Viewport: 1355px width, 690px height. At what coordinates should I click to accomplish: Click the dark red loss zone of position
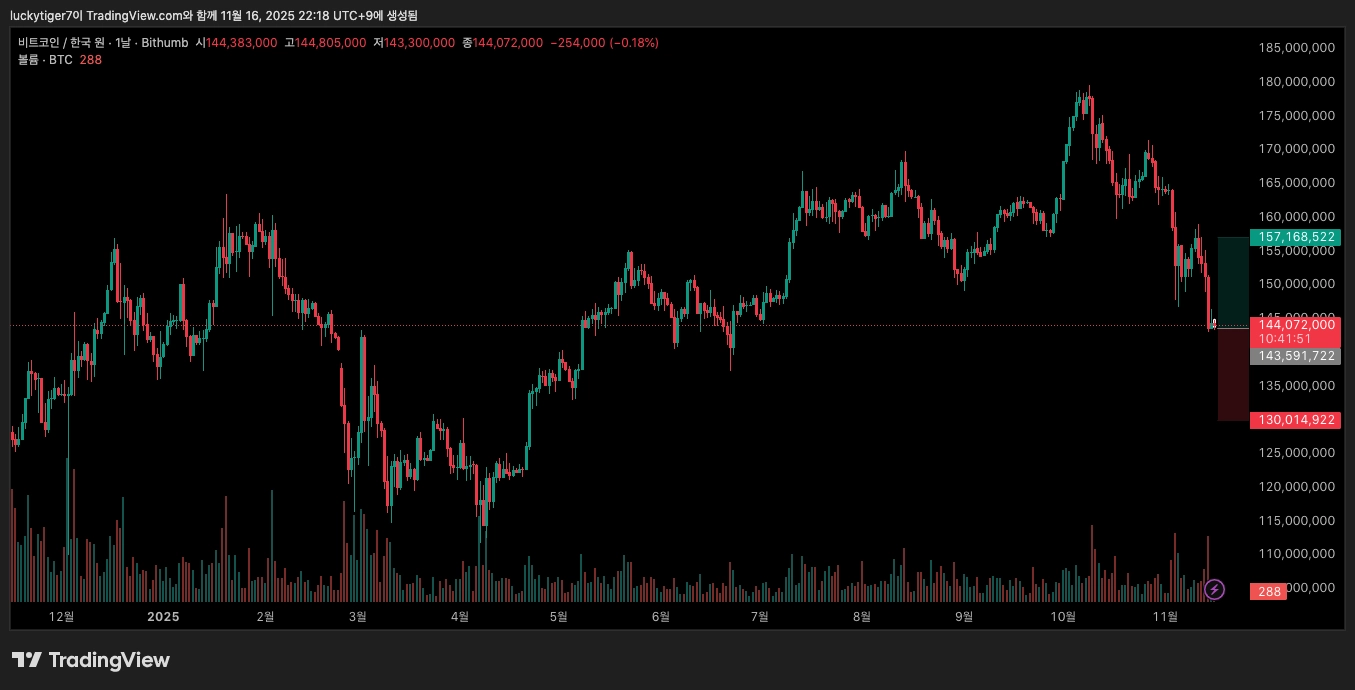pyautogui.click(x=1233, y=375)
